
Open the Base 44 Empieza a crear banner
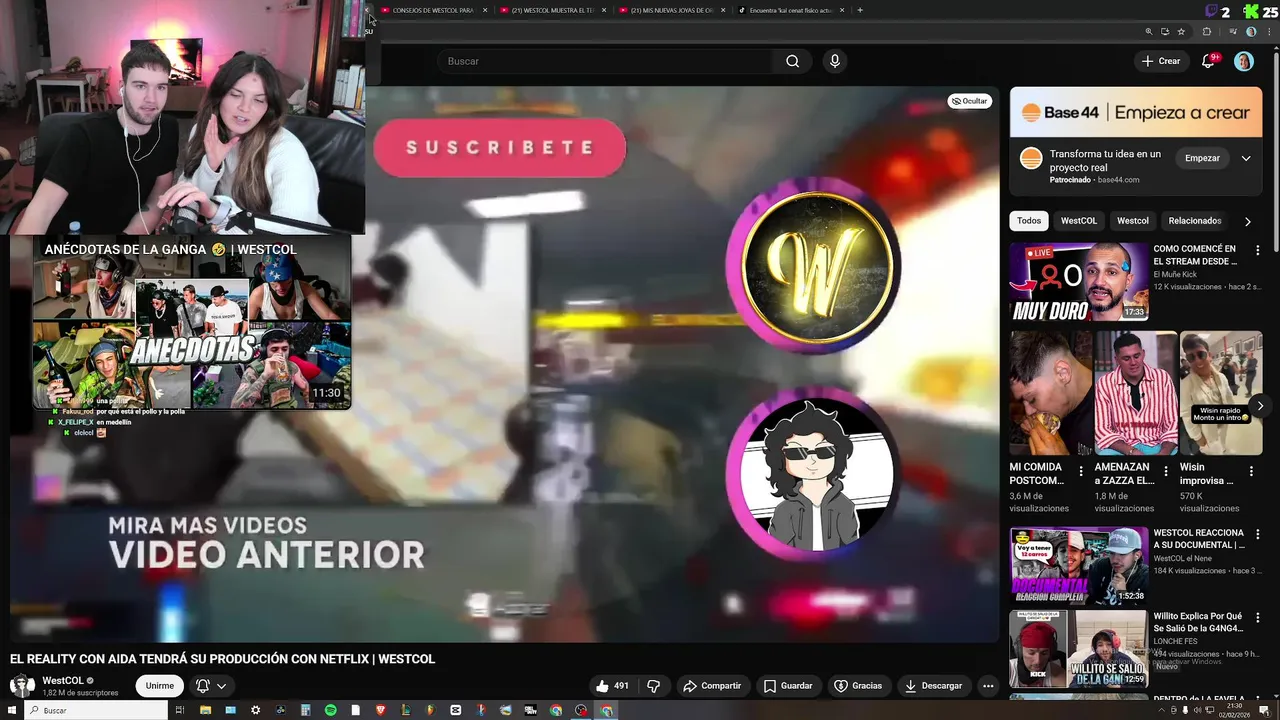click(x=1136, y=112)
